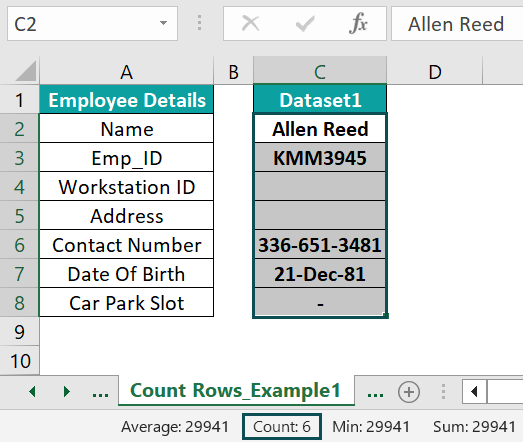Click the Car Park Slot cell
Image resolution: width=523 pixels, height=442 pixels.
pos(126,303)
